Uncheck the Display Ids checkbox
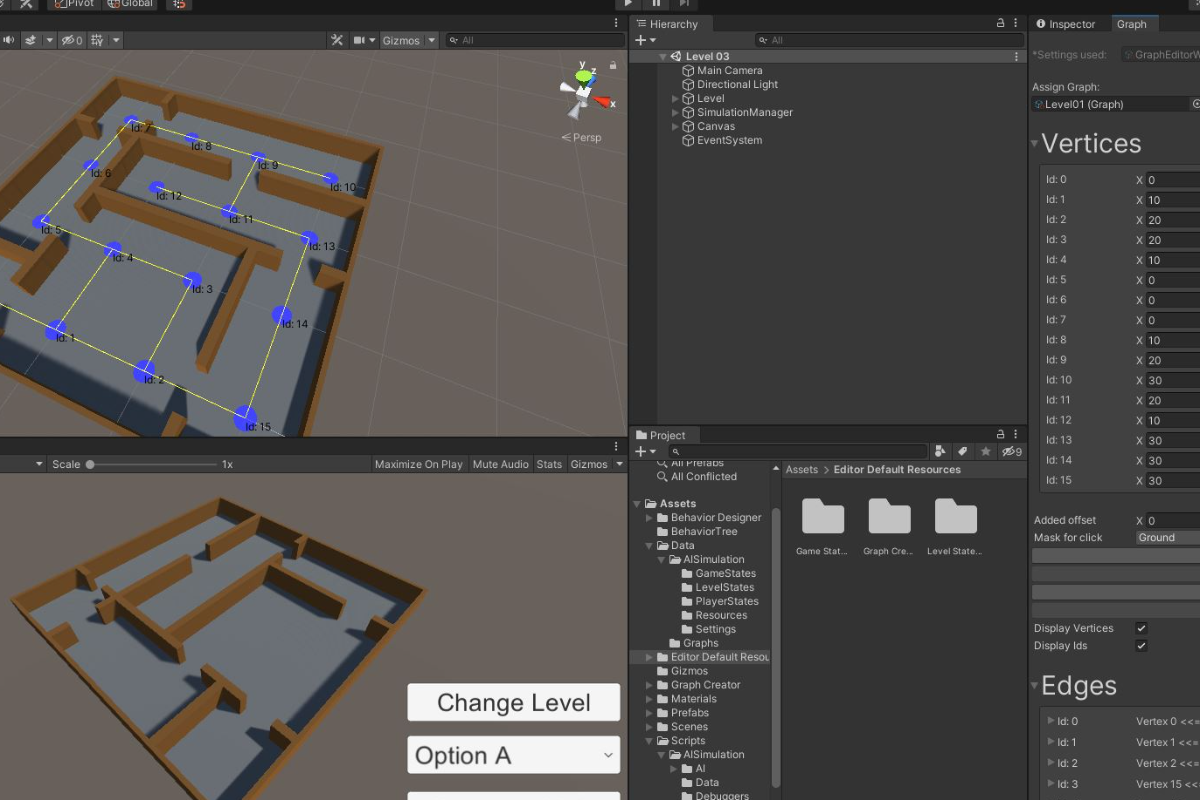1200x800 pixels. pyautogui.click(x=1141, y=646)
